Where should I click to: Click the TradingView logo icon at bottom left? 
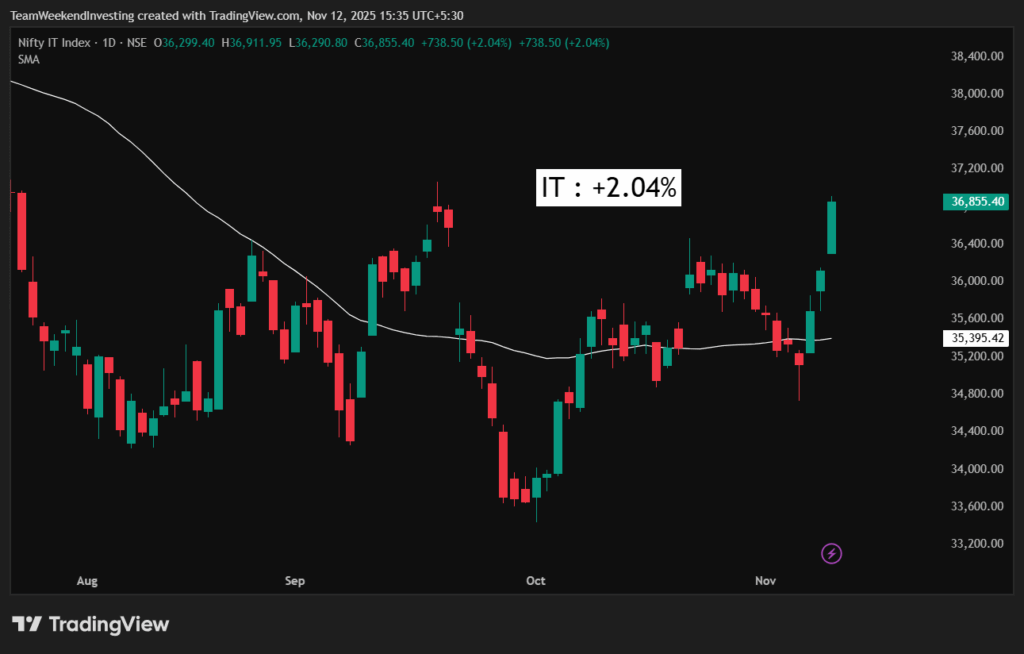26,625
